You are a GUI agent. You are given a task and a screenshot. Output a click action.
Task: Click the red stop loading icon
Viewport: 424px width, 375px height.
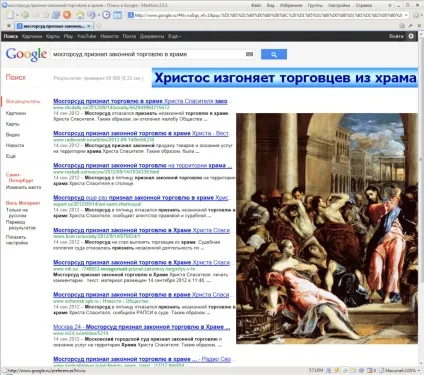coord(67,15)
